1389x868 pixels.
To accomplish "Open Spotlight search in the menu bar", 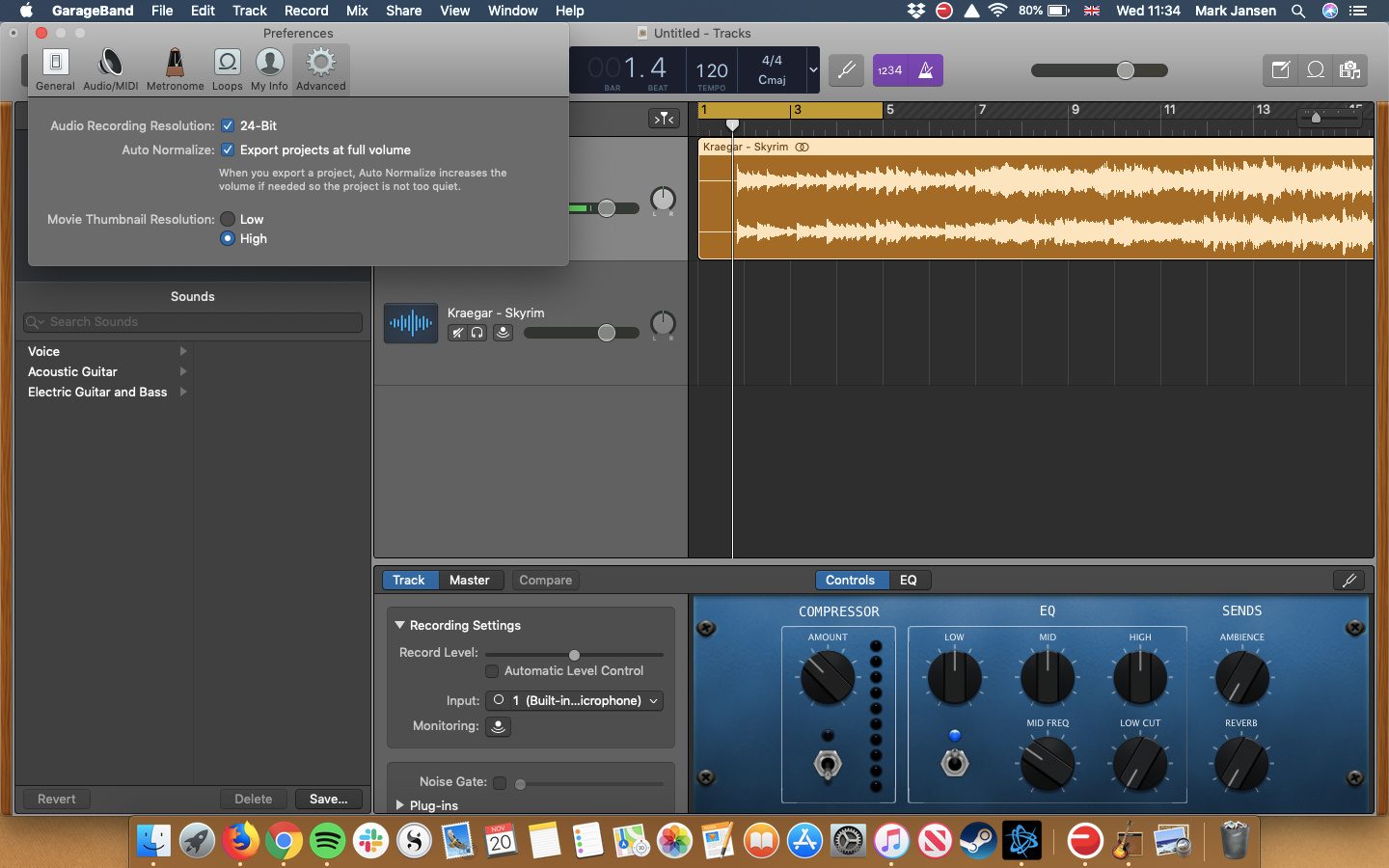I will pos(1298,11).
